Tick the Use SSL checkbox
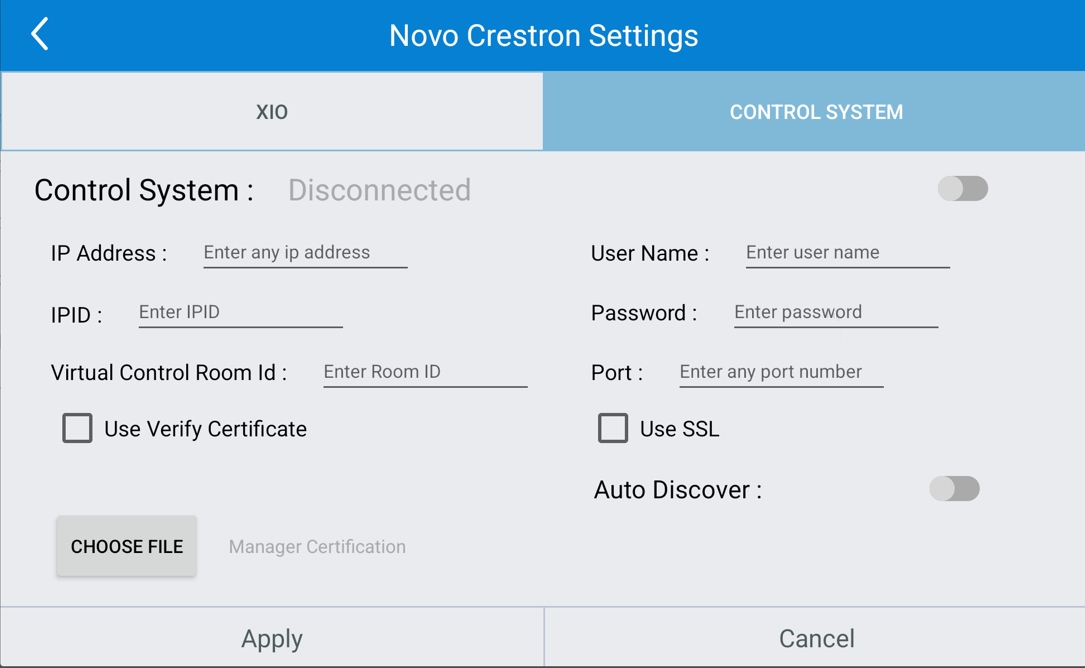Image resolution: width=1085 pixels, height=668 pixels. 613,428
